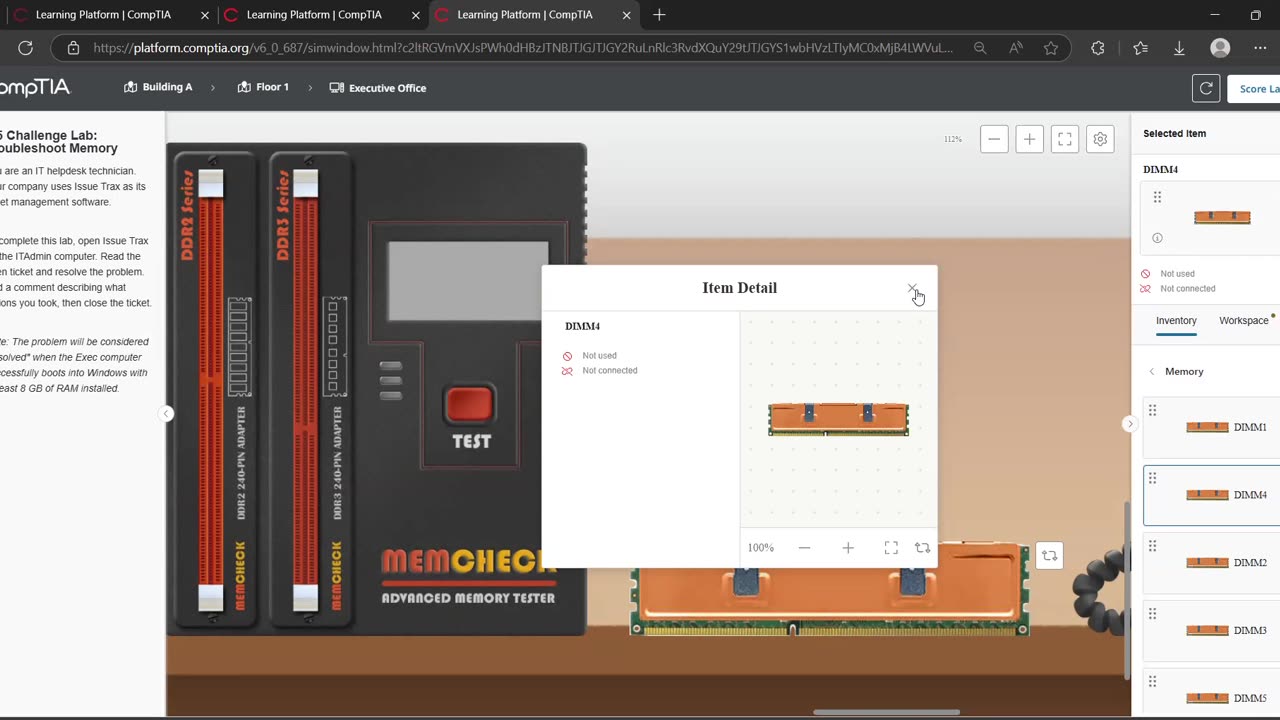Screen dimensions: 1280x720
Task: Zoom out in the Item Detail viewer
Action: click(x=804, y=548)
